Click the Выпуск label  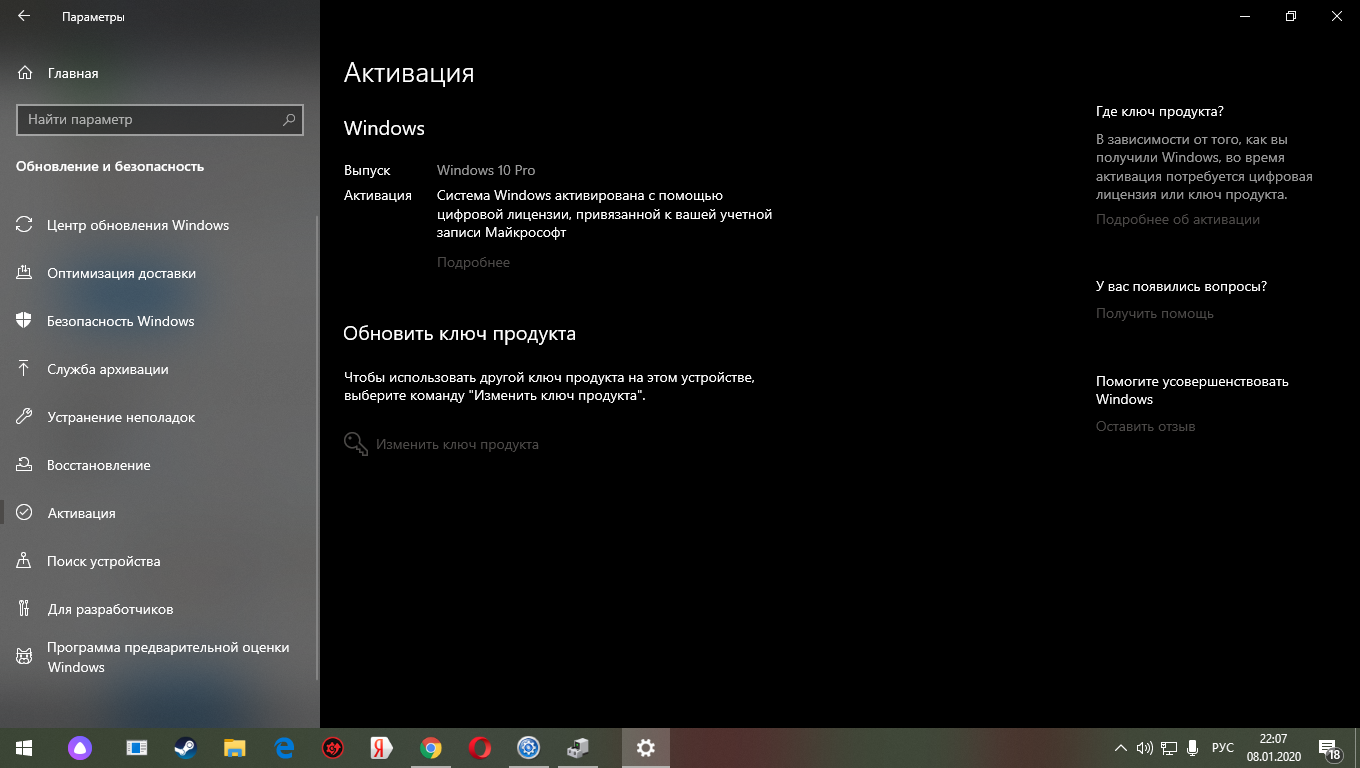[367, 170]
